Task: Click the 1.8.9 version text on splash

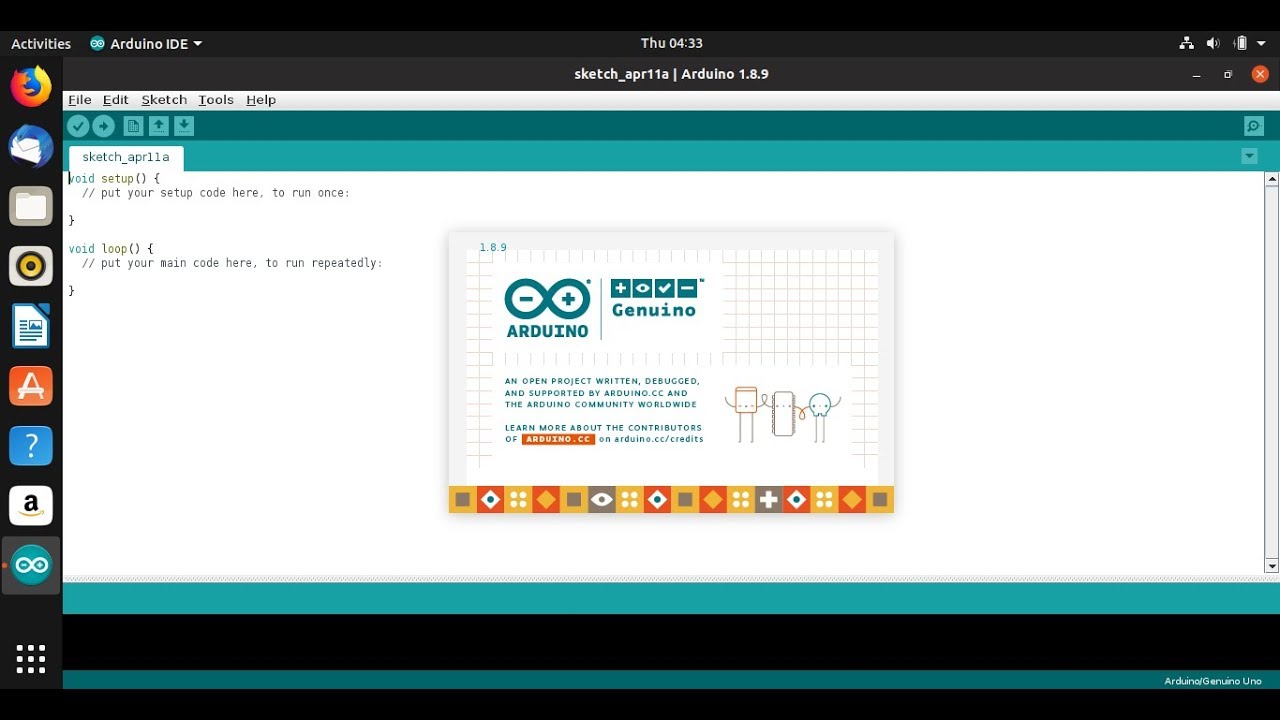Action: 493,247
